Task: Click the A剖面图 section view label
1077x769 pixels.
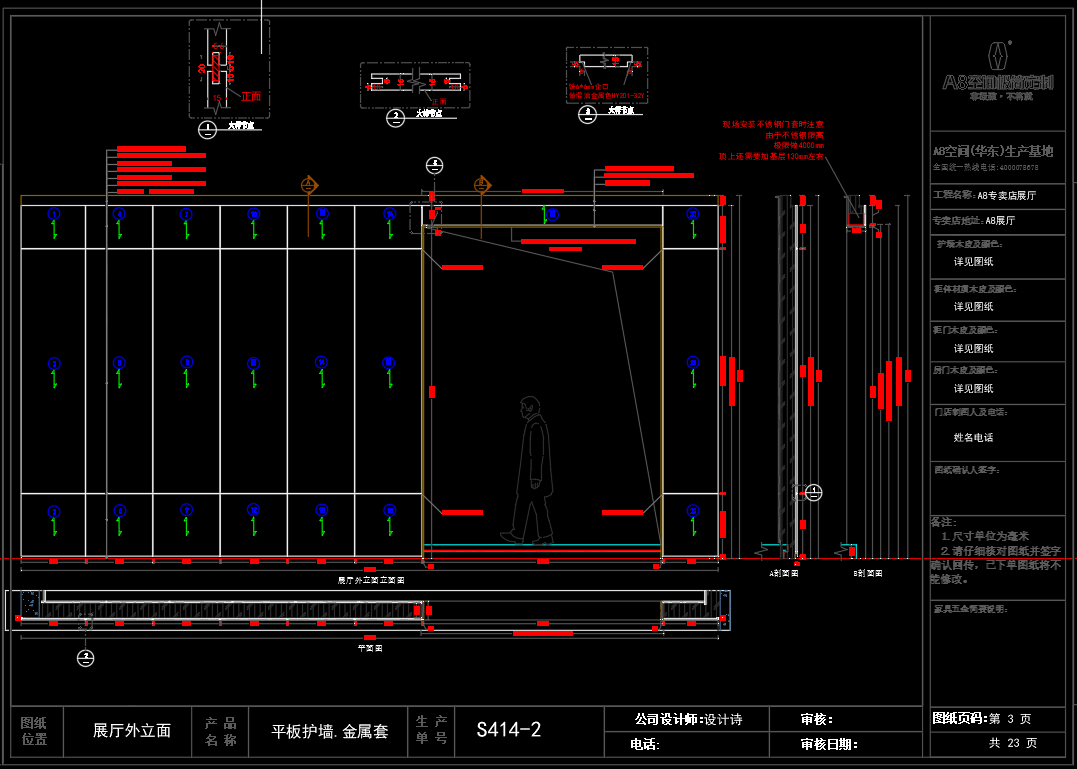Action: pos(783,575)
